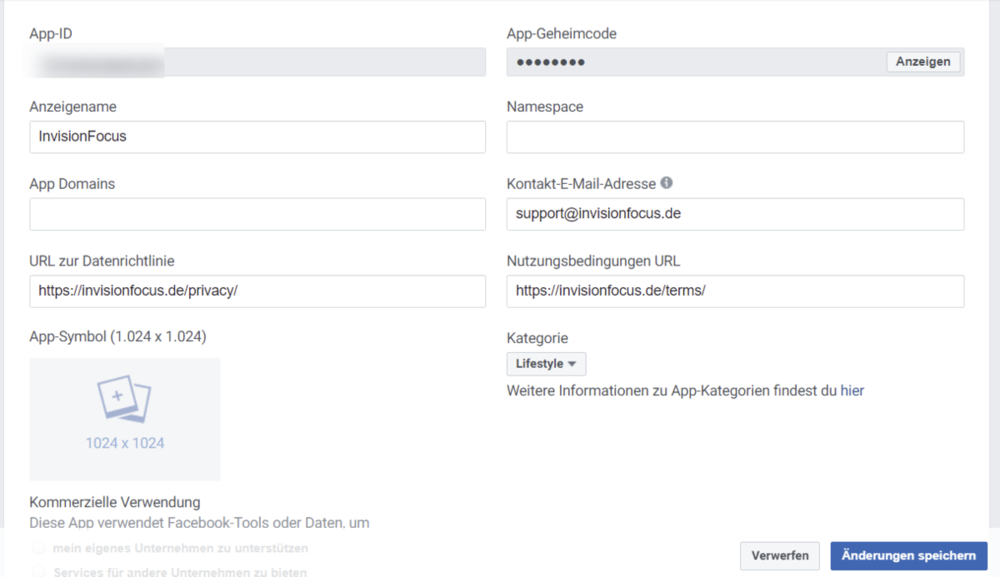Open the 'hier' link about app categories
1000x577 pixels.
point(852,390)
